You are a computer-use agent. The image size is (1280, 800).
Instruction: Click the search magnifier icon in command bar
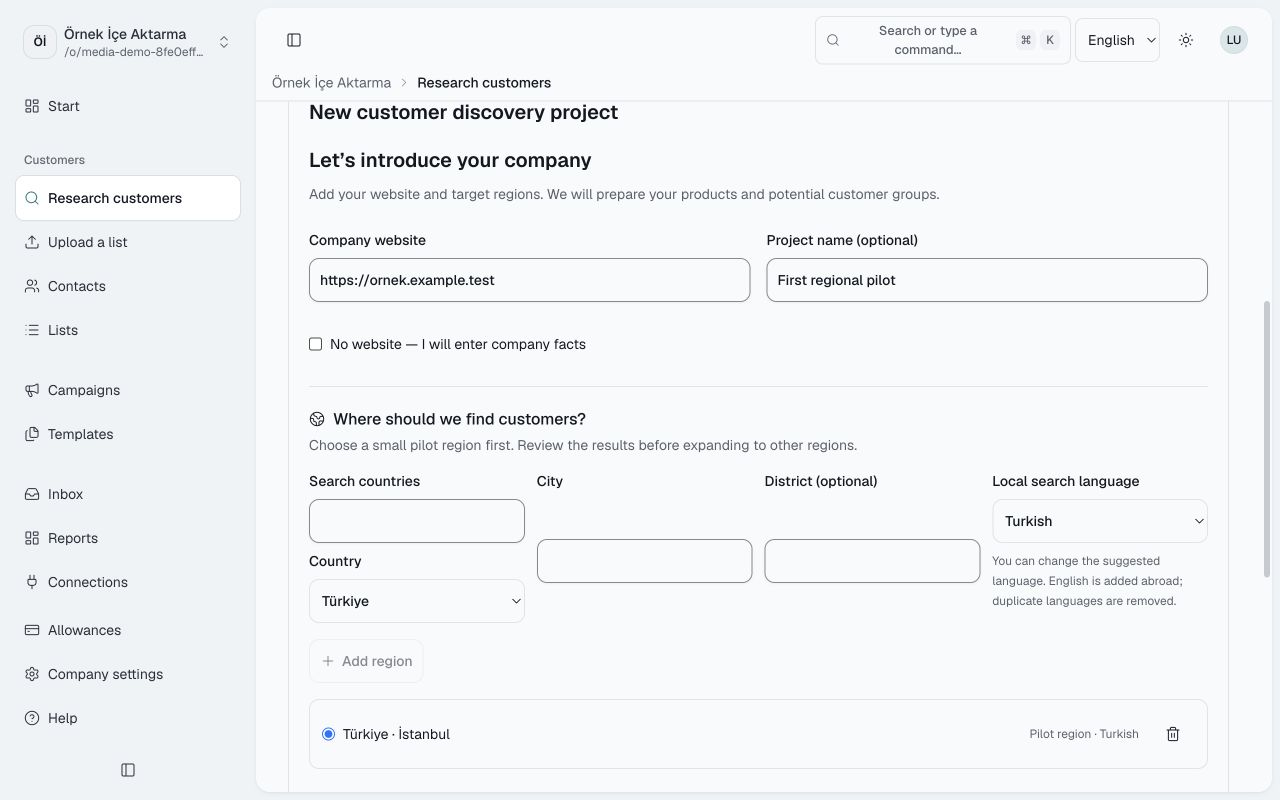pos(833,40)
